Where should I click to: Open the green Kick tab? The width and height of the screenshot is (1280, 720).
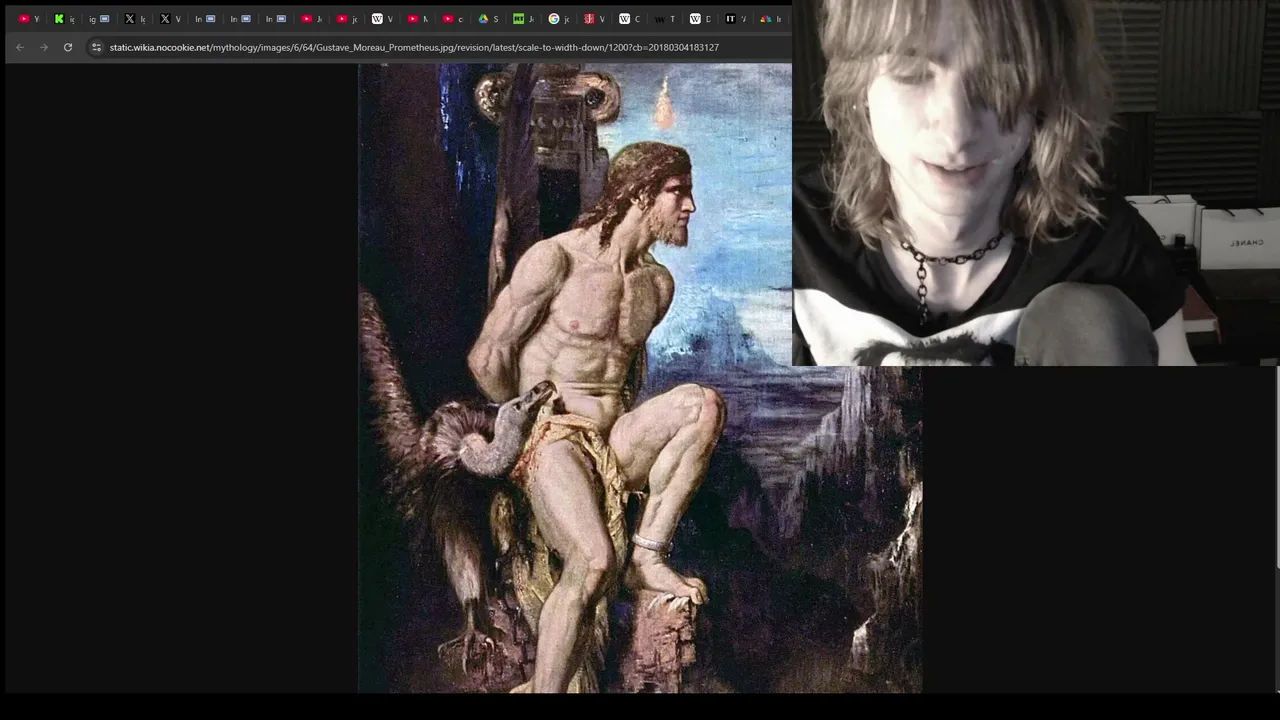click(x=64, y=19)
